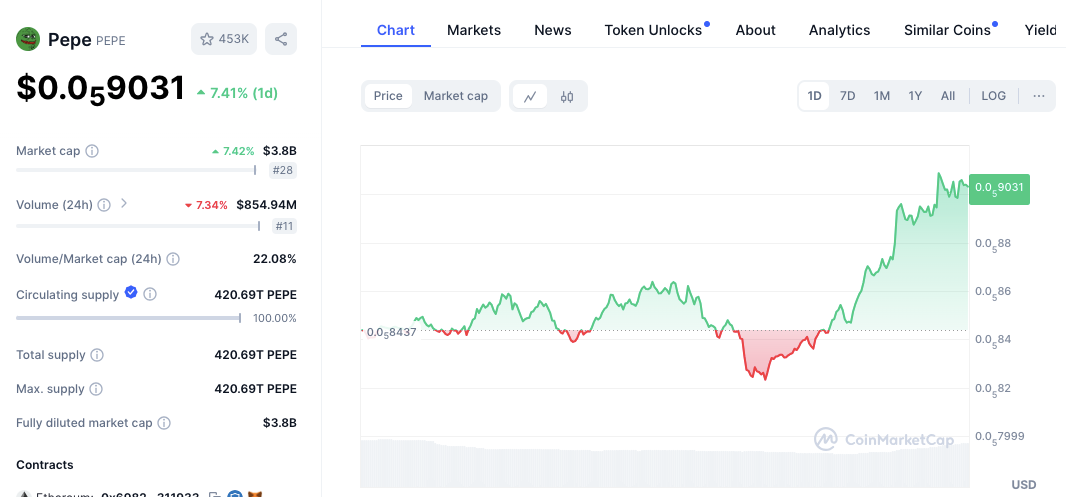Click the Volume (24h) rank progress bar

138,226
